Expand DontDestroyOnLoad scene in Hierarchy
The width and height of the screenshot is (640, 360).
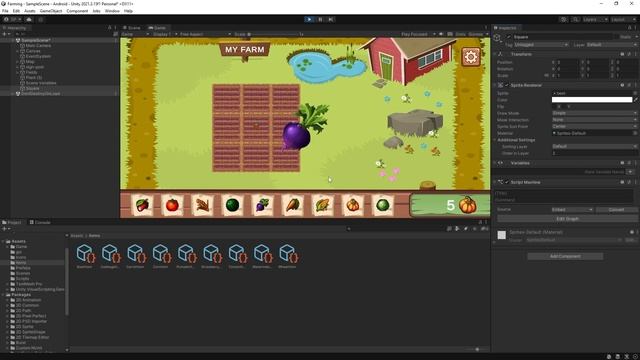[x=13, y=93]
